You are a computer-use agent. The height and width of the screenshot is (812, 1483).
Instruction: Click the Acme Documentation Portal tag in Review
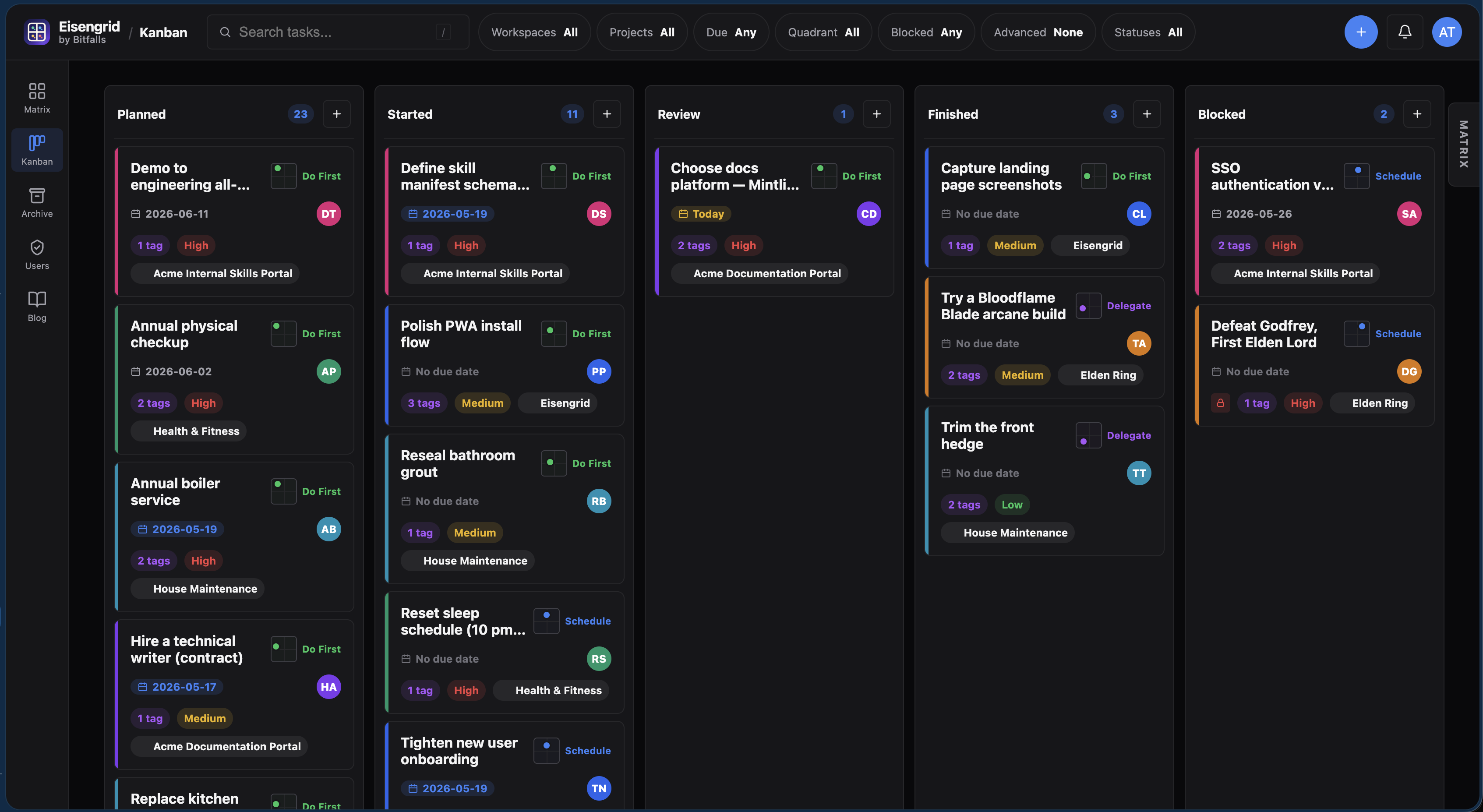[759, 274]
